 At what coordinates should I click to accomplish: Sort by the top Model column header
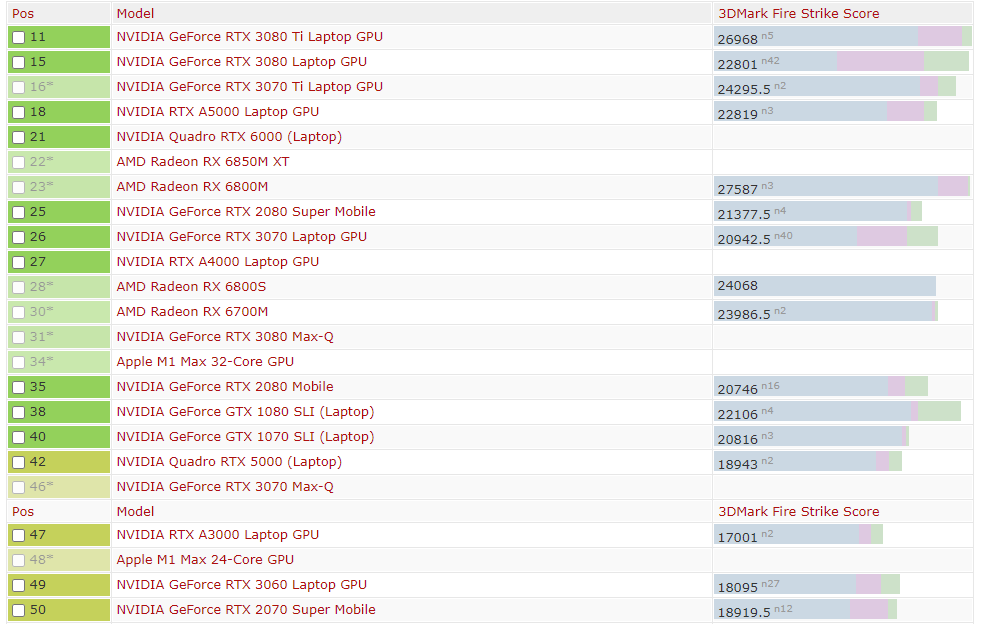pyautogui.click(x=135, y=13)
